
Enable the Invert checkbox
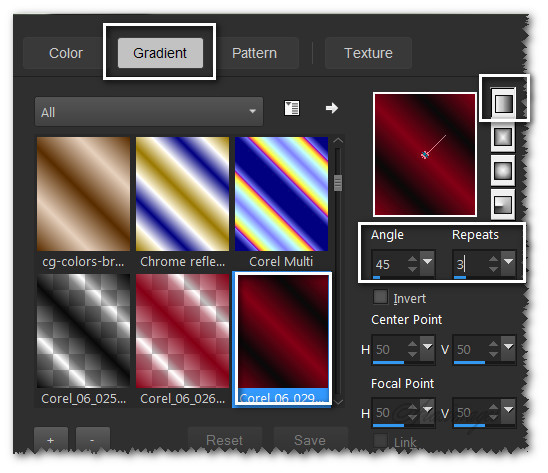[381, 297]
